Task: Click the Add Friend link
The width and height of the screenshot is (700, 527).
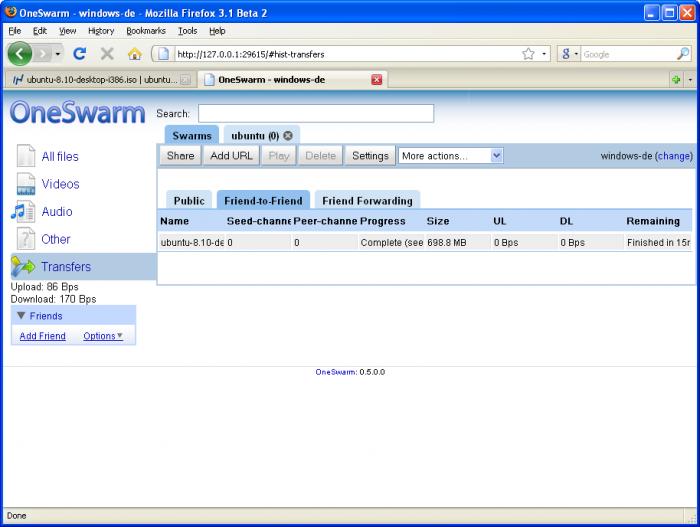Action: 42,336
